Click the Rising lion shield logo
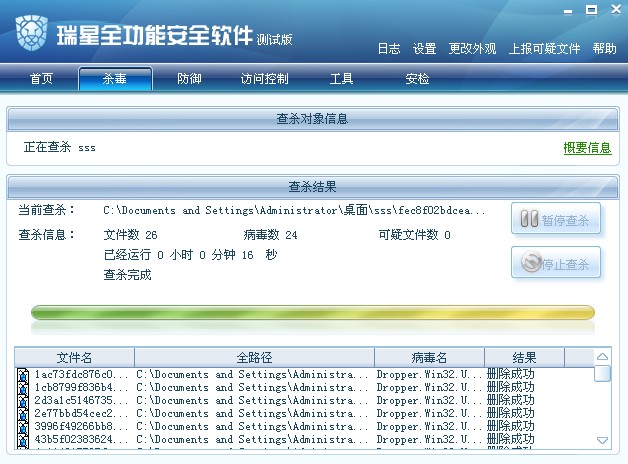The height and width of the screenshot is (464, 628). (x=32, y=33)
